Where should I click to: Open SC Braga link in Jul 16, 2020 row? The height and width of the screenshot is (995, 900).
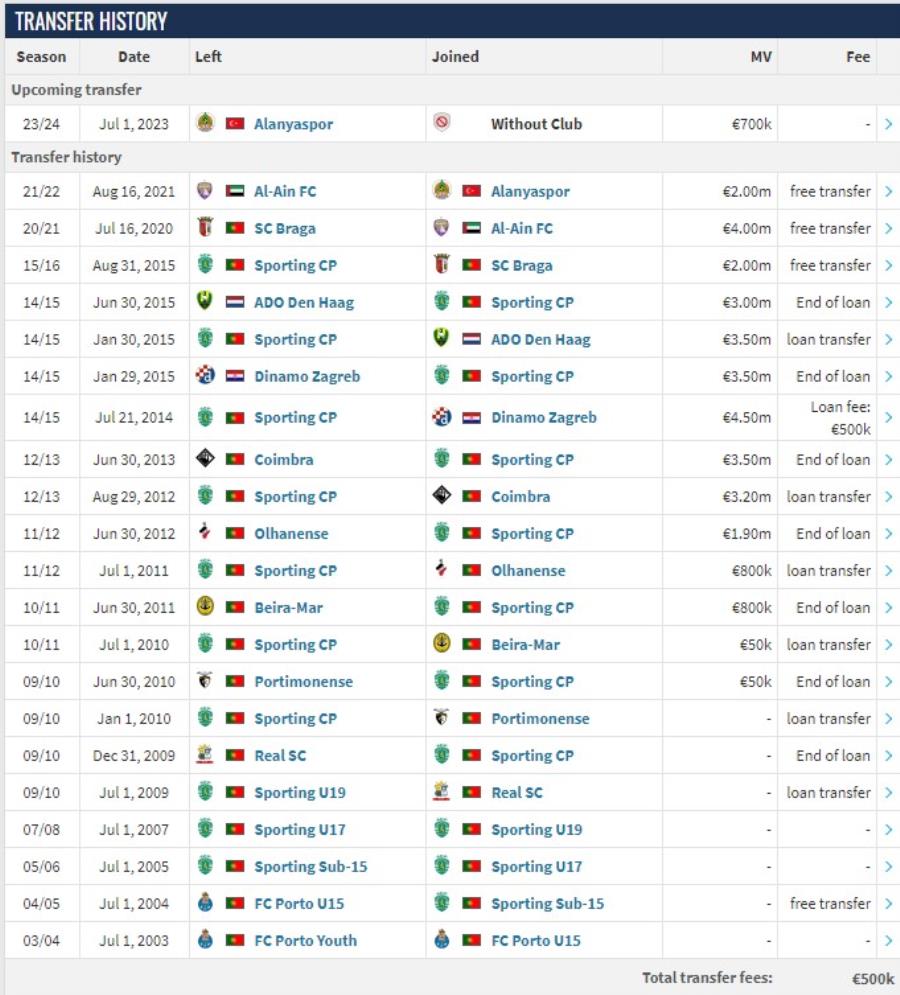click(285, 228)
